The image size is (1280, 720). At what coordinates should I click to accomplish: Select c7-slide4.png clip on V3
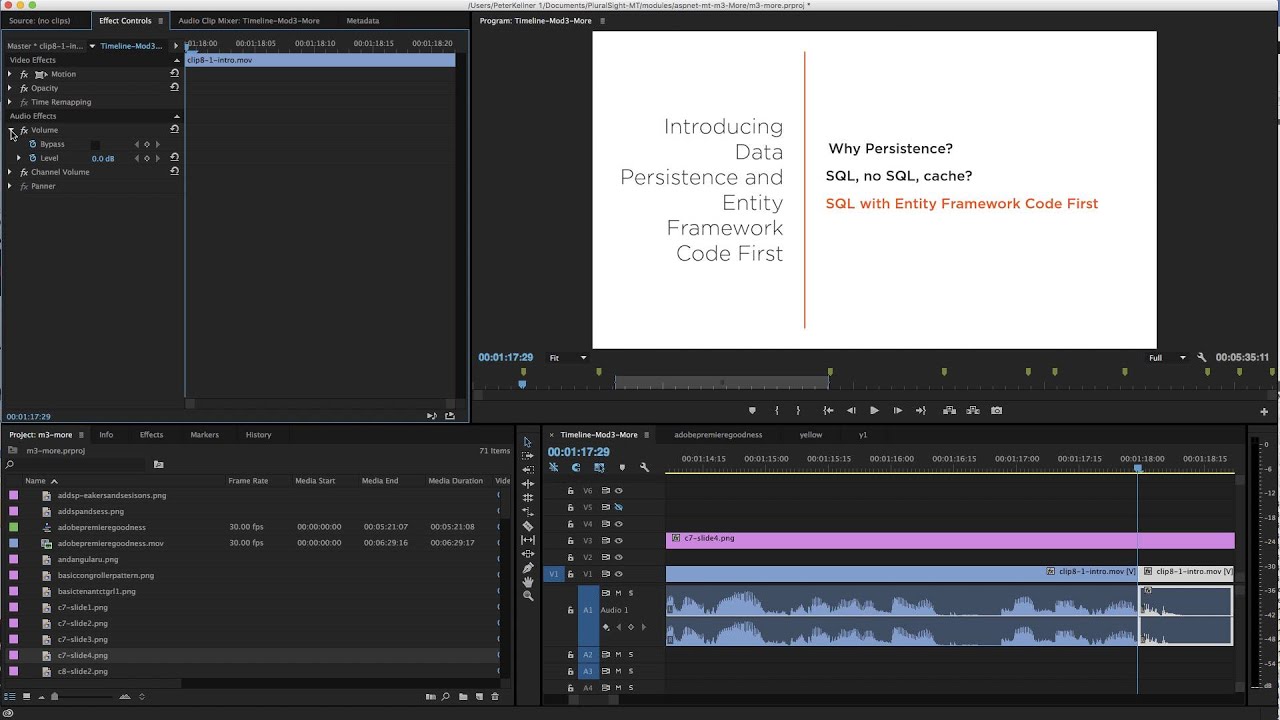[950, 540]
